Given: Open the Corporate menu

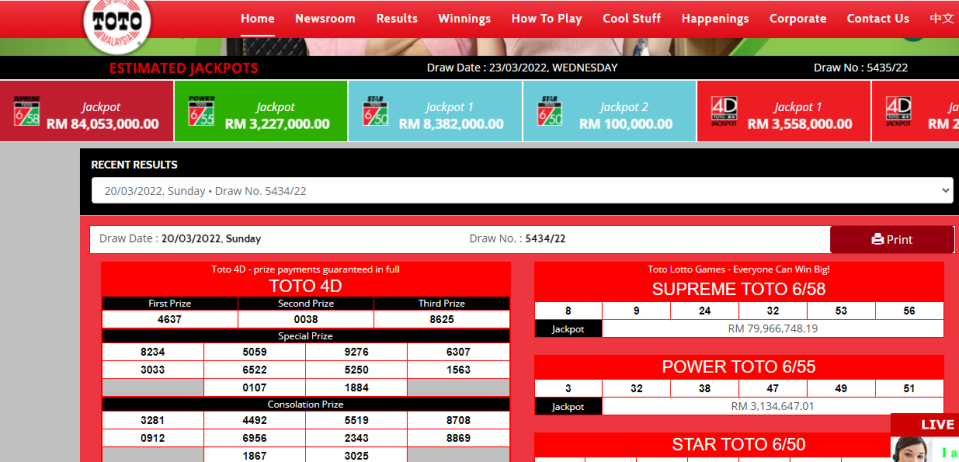Looking at the screenshot, I should [798, 18].
